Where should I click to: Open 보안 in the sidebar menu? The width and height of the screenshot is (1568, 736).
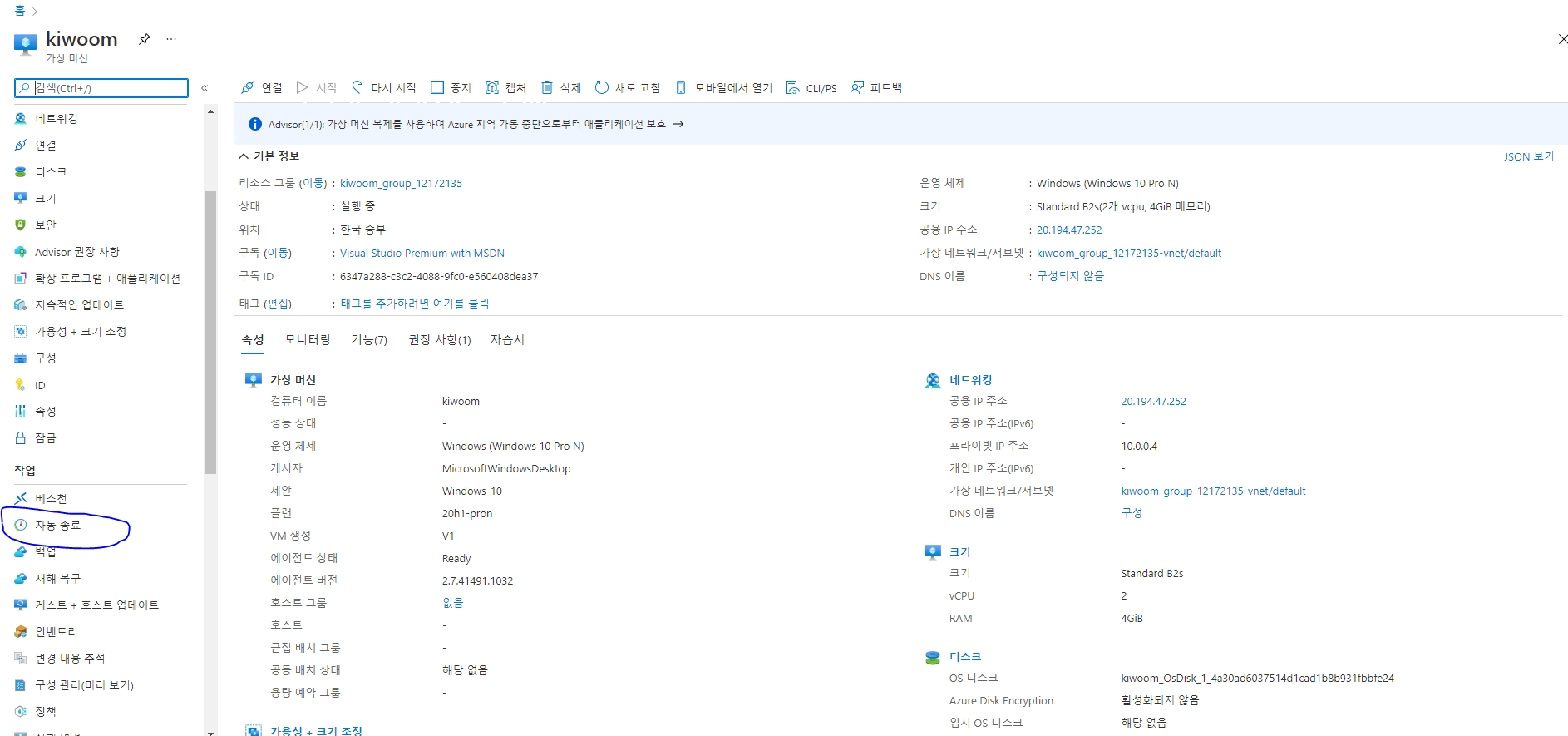tap(45, 225)
